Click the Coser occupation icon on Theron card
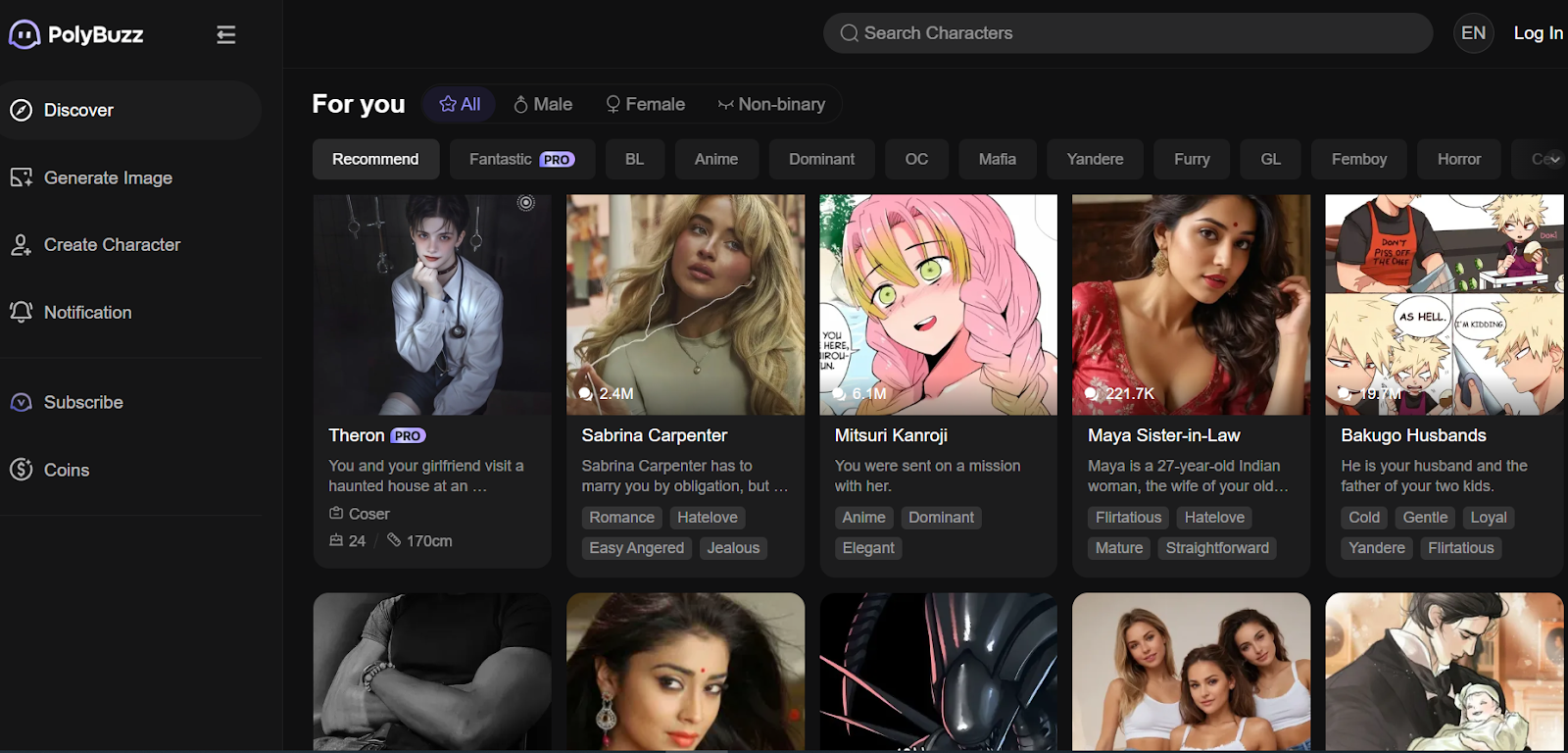Screen dimensions: 1568x753 336,514
